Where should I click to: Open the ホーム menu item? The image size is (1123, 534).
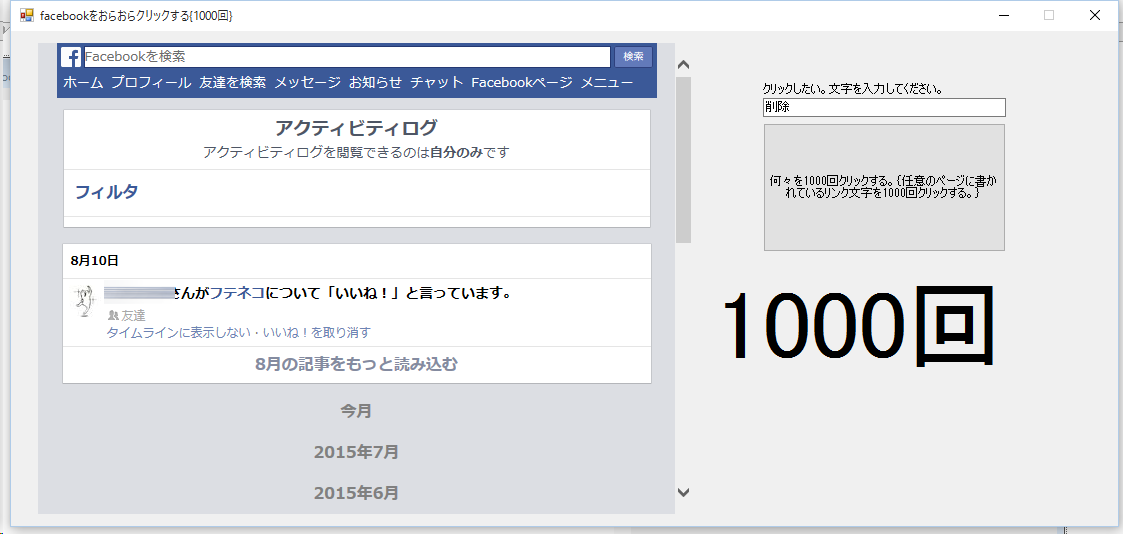point(83,82)
